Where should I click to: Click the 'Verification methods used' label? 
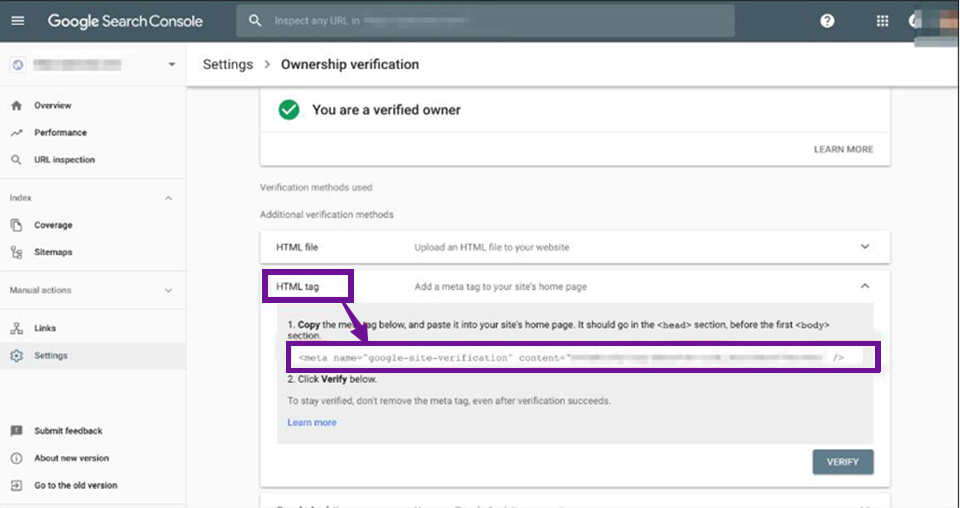tap(316, 187)
